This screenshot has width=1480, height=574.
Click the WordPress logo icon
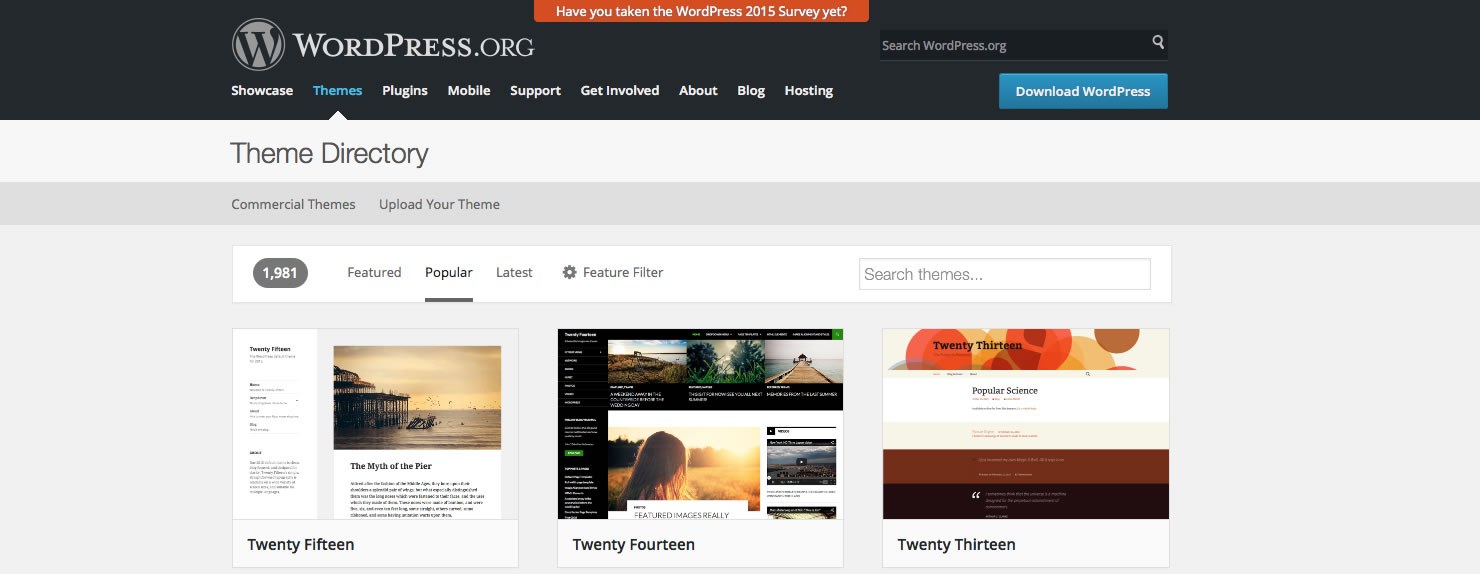click(x=258, y=45)
